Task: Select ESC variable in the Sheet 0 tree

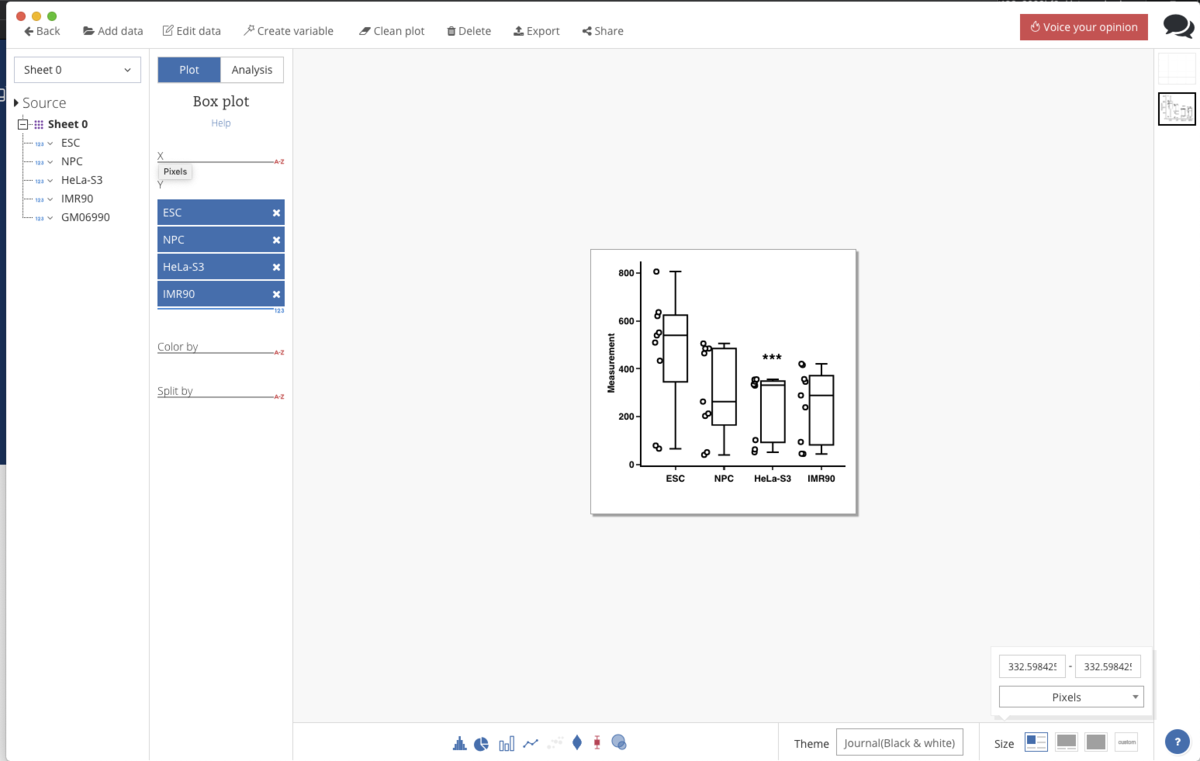Action: click(x=70, y=143)
